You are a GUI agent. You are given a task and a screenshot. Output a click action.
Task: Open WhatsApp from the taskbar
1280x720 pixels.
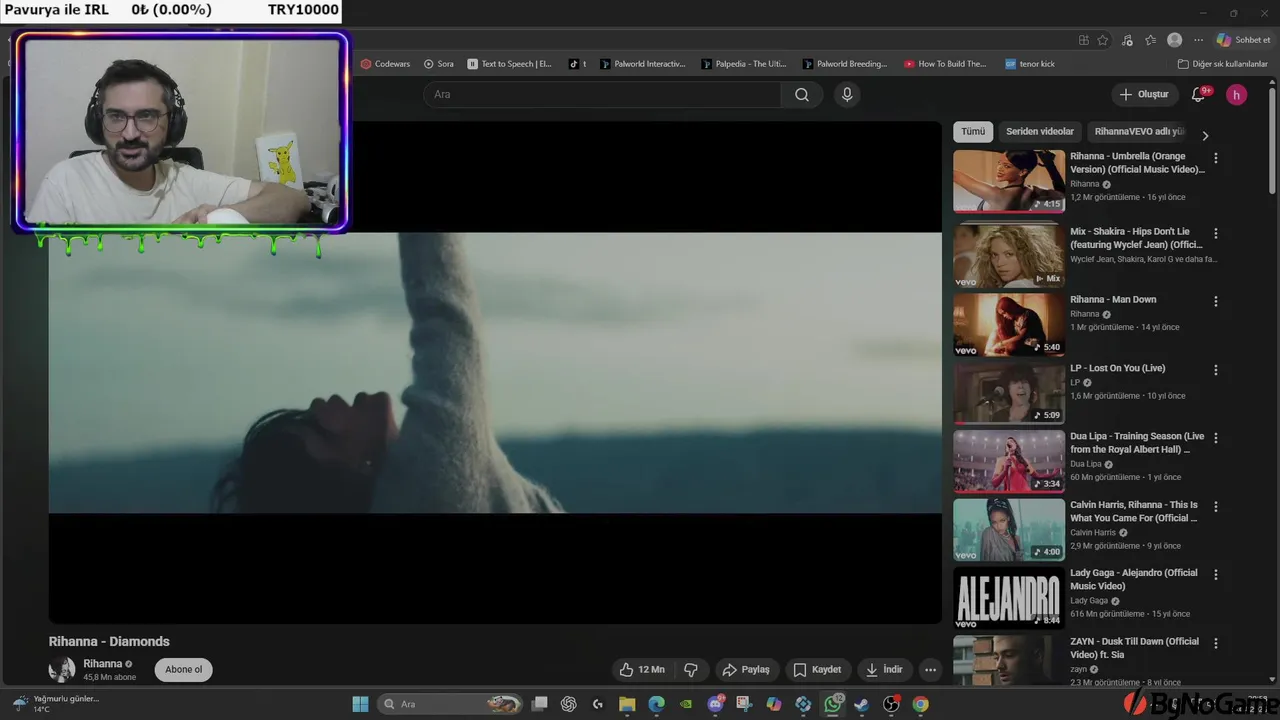pyautogui.click(x=833, y=704)
